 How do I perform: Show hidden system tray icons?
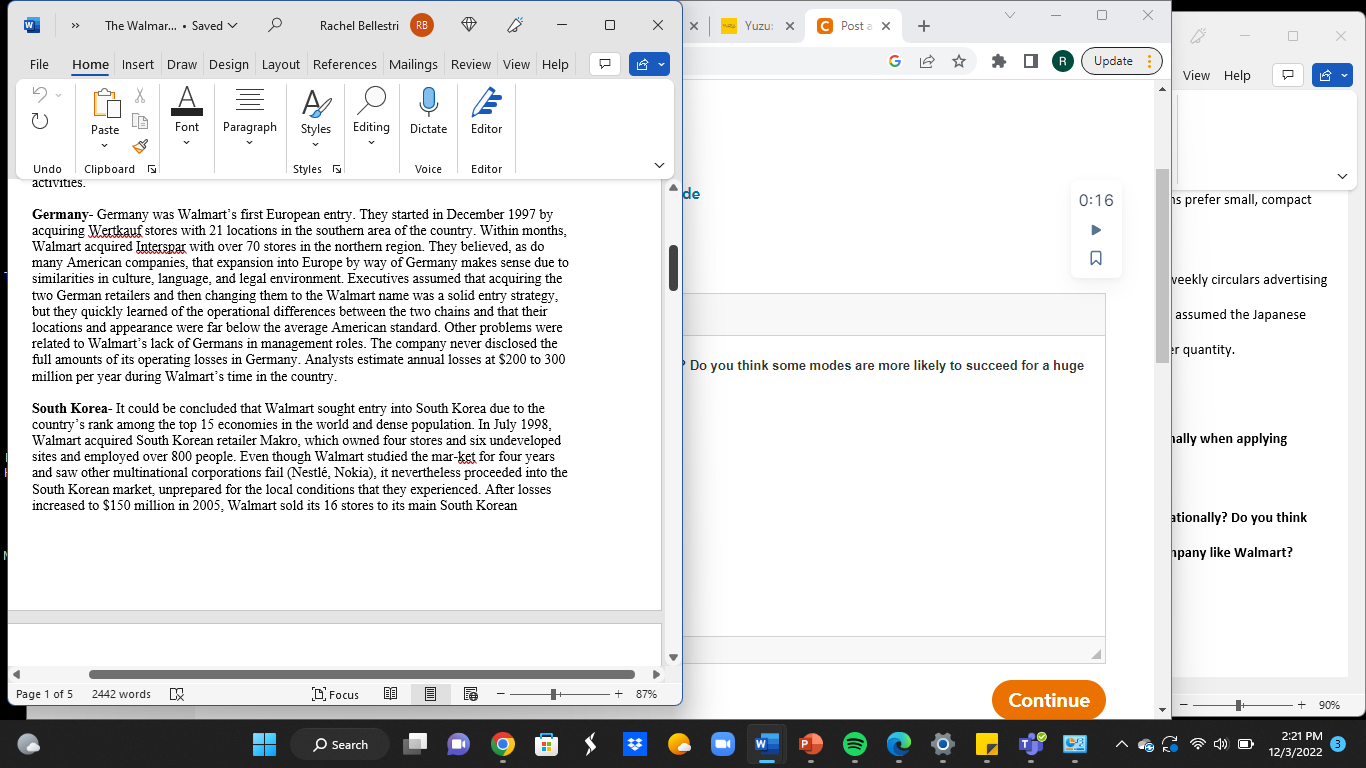(1121, 744)
